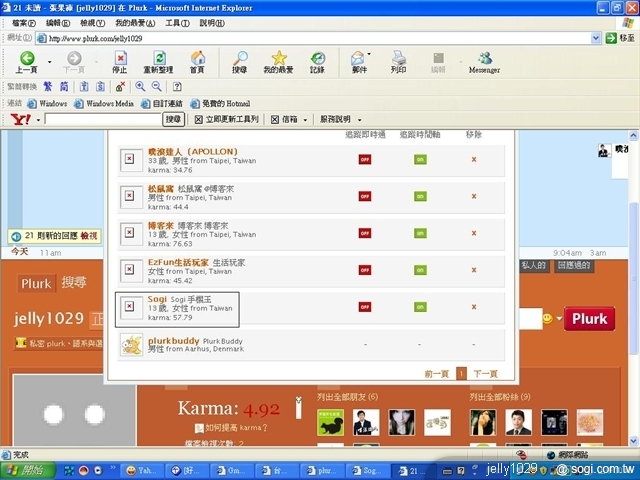Switch to the Yah... taskbar window
This screenshot has width=640, height=480.
tap(140, 471)
